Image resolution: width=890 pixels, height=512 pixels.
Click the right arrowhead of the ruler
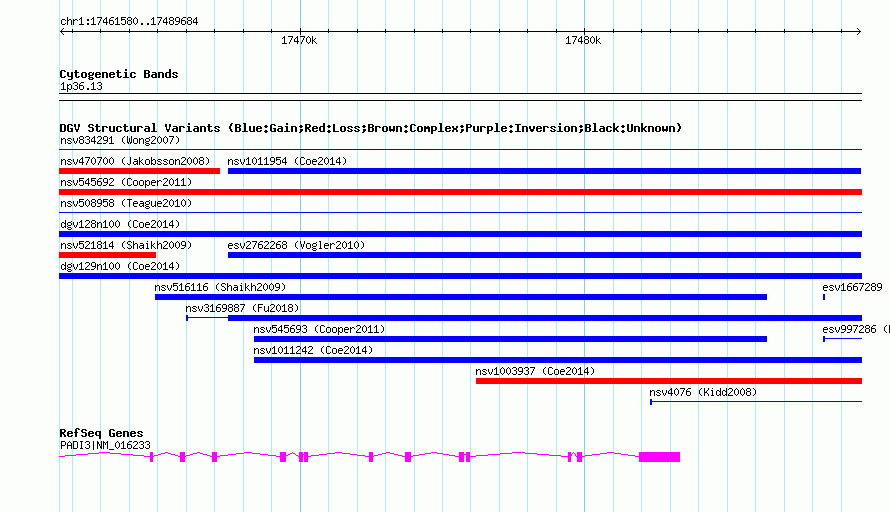(858, 32)
